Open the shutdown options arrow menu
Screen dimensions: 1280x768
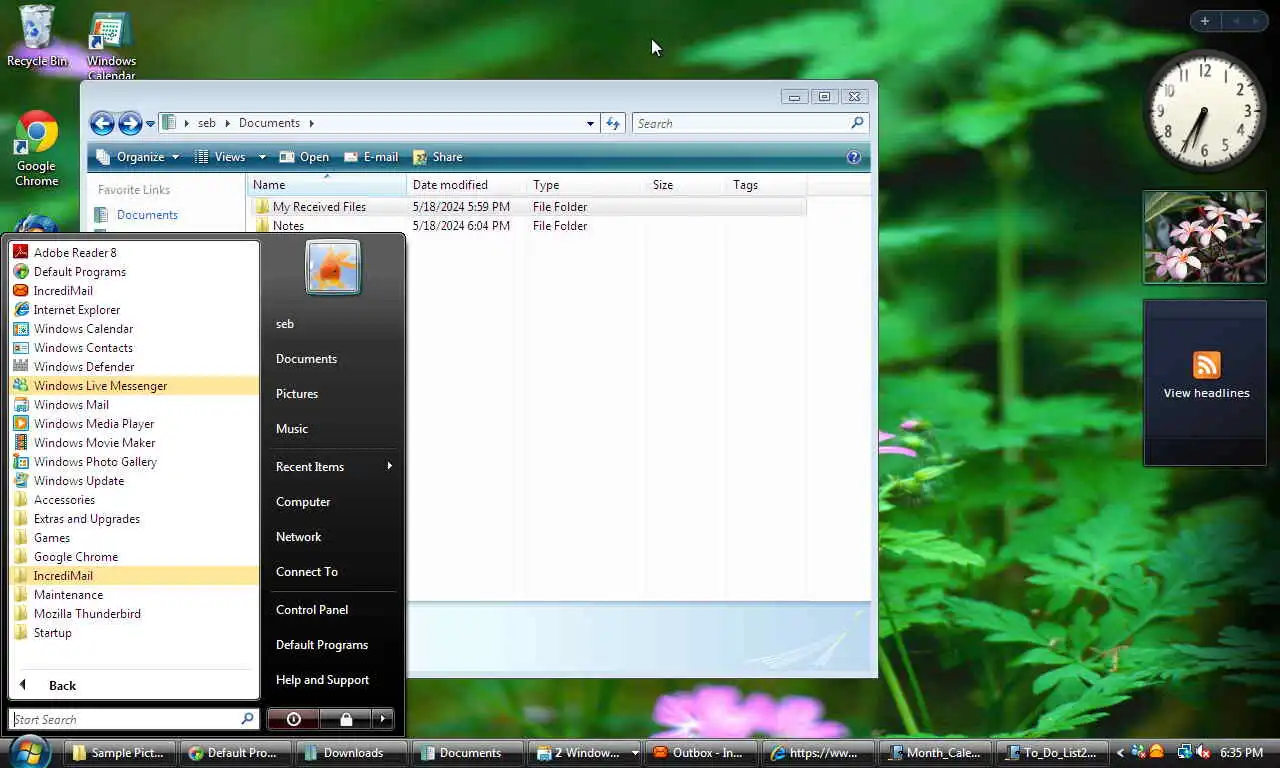tap(383, 719)
